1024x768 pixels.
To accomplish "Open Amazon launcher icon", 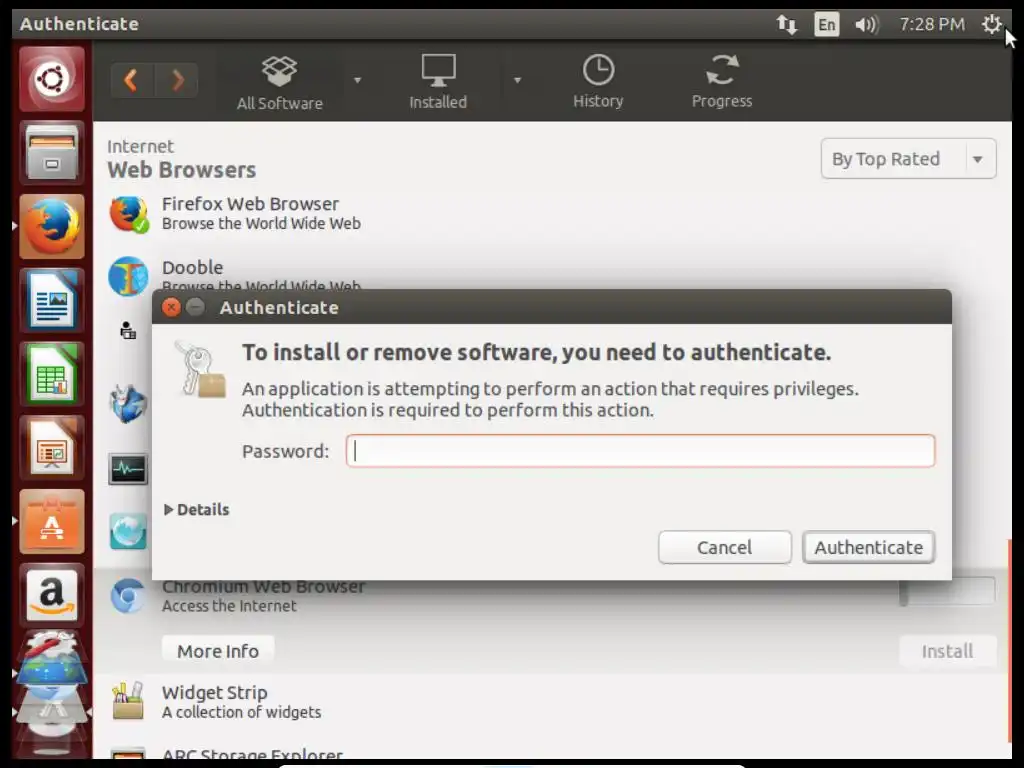I will point(52,596).
